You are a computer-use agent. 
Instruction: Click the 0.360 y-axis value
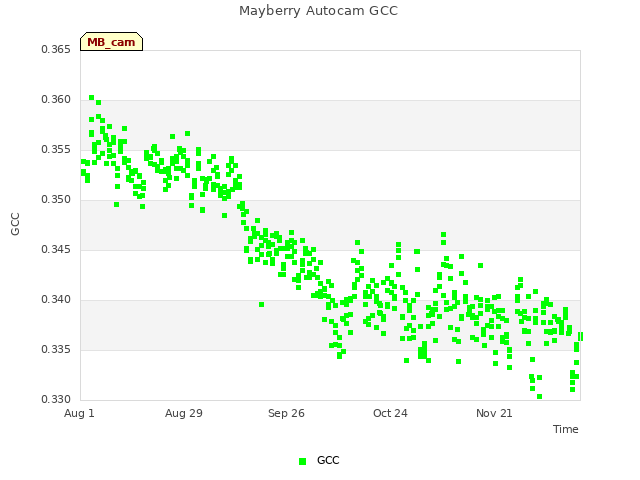56,100
